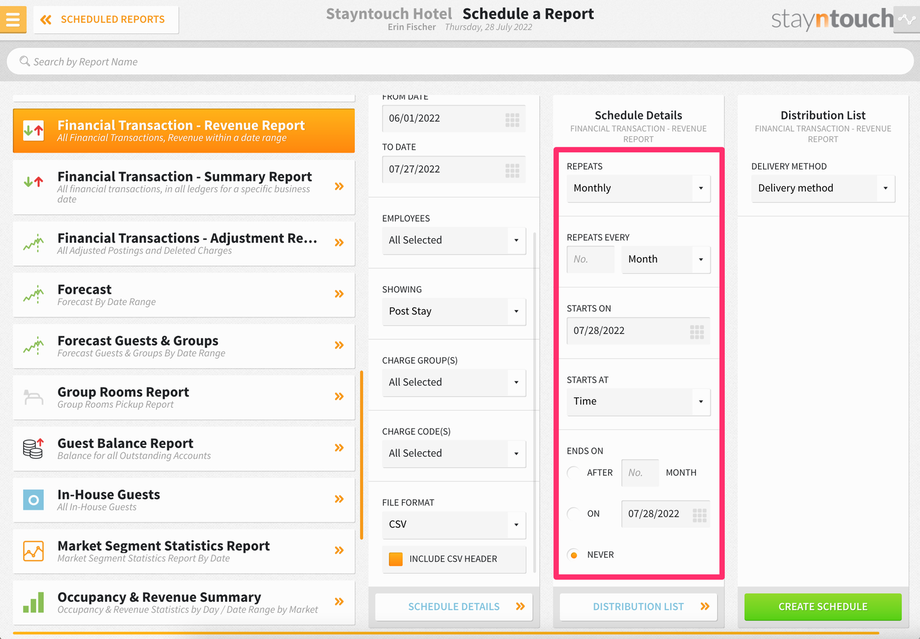
Task: Click the green Create Schedule button
Action: tap(823, 606)
